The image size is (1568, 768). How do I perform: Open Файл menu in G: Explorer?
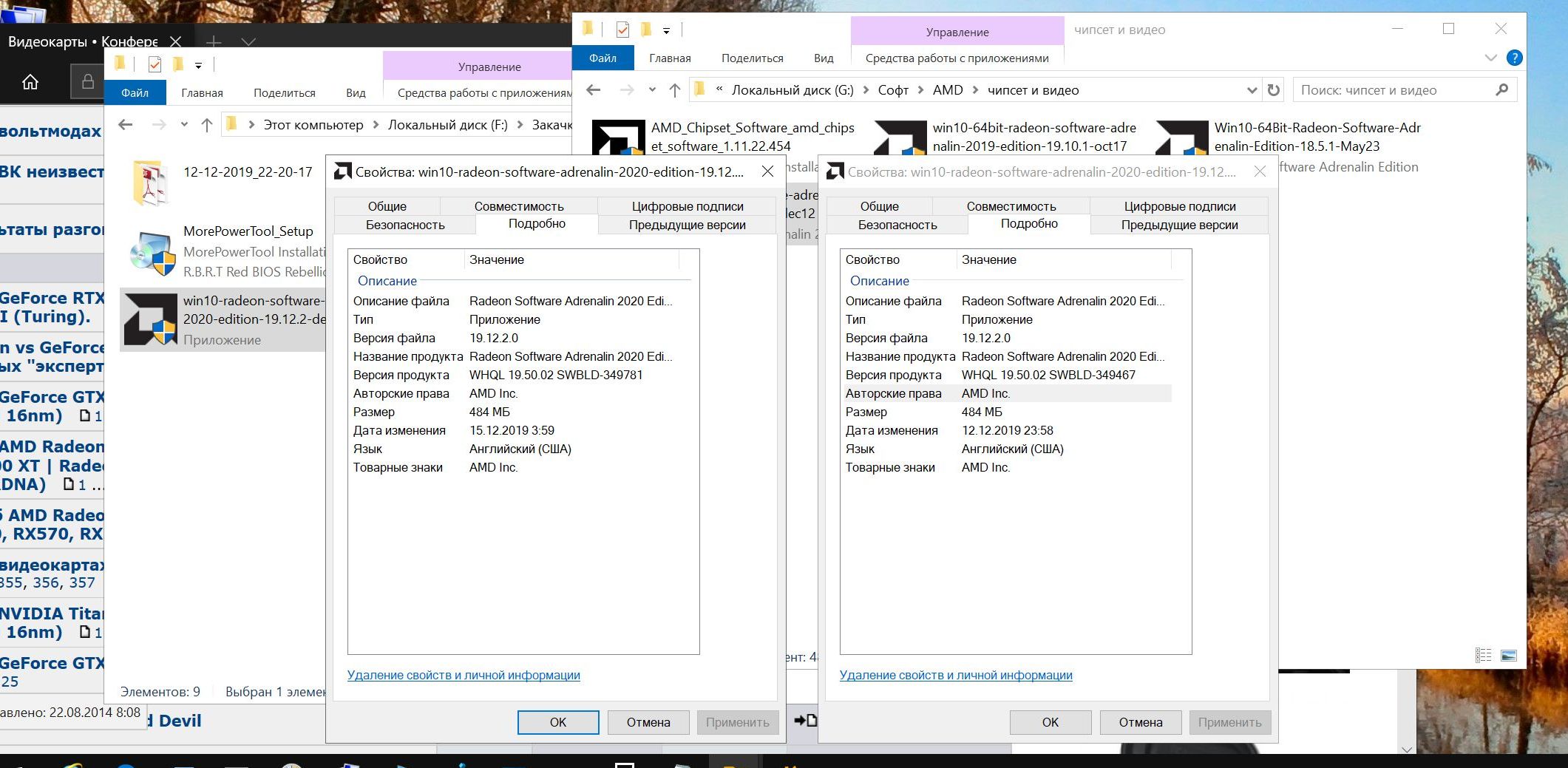[603, 58]
